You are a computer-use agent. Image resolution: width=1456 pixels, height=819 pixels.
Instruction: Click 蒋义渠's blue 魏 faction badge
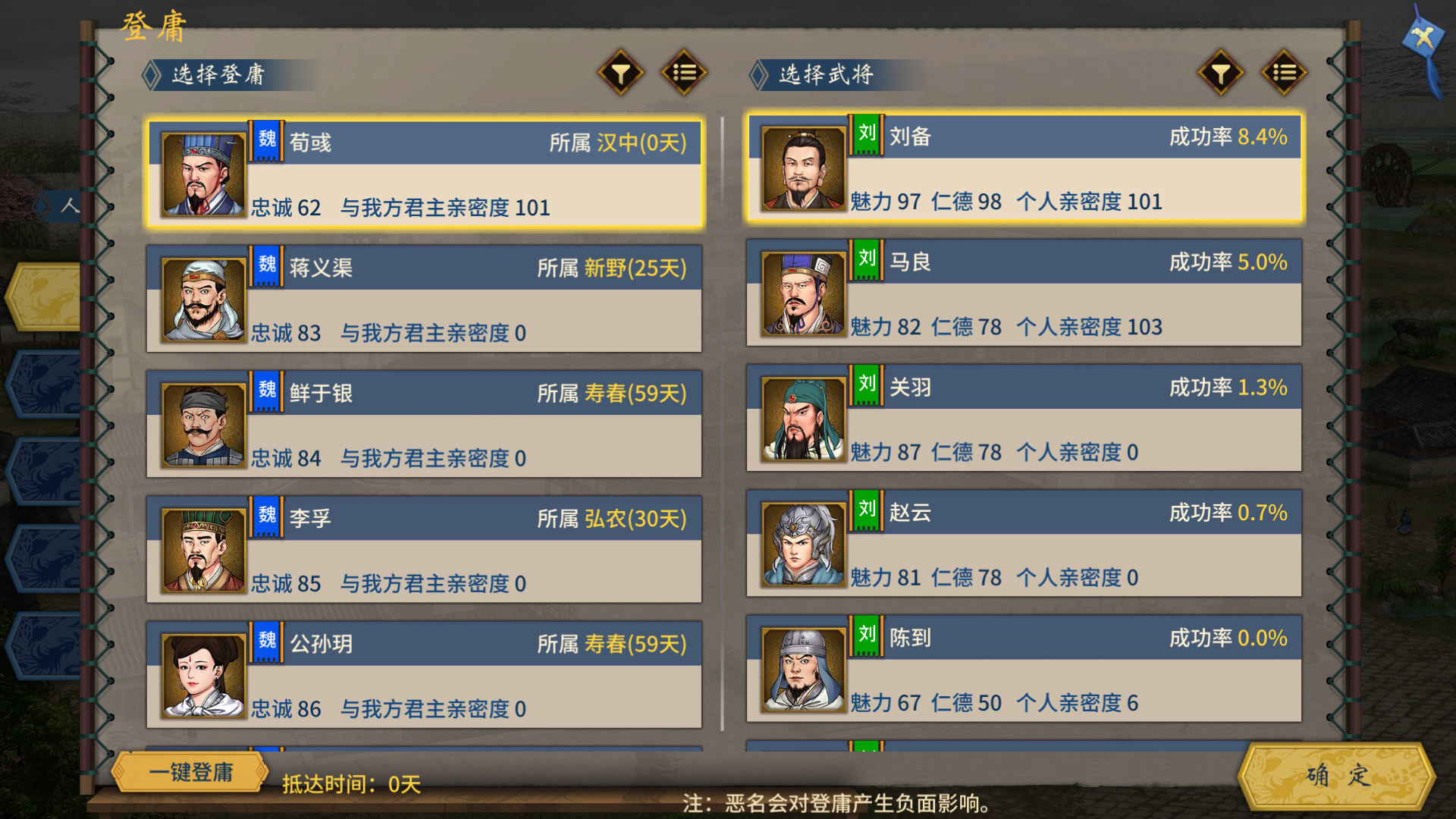(x=267, y=265)
